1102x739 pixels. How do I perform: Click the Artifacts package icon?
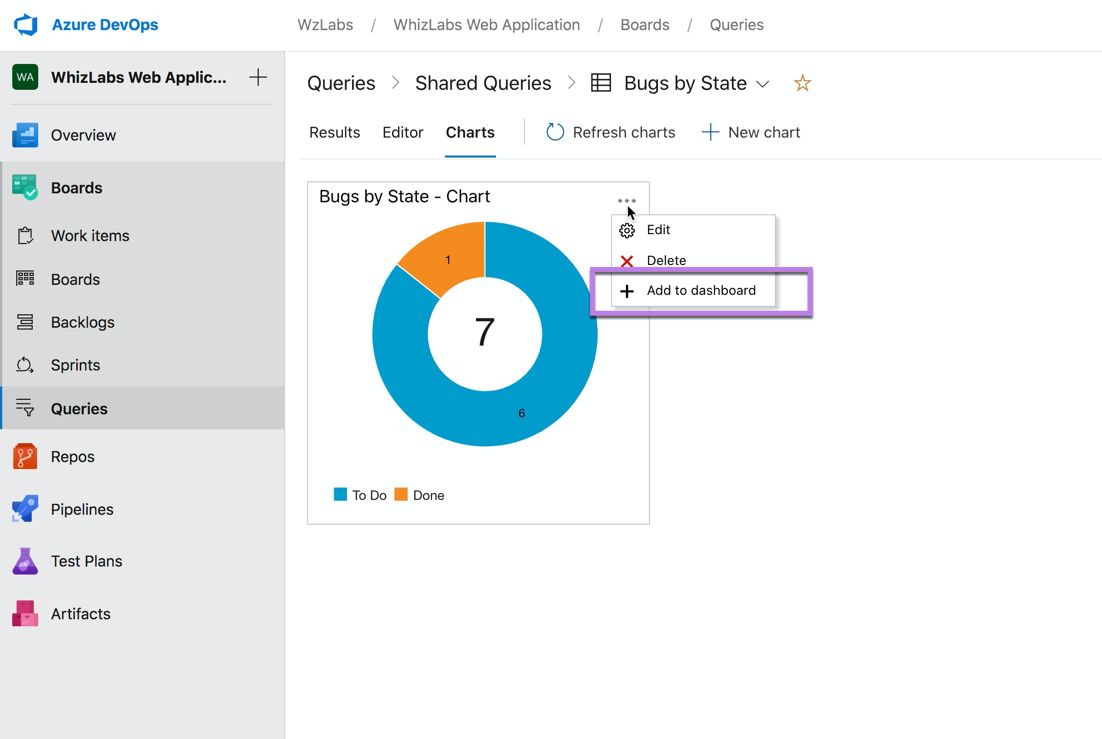click(x=25, y=613)
